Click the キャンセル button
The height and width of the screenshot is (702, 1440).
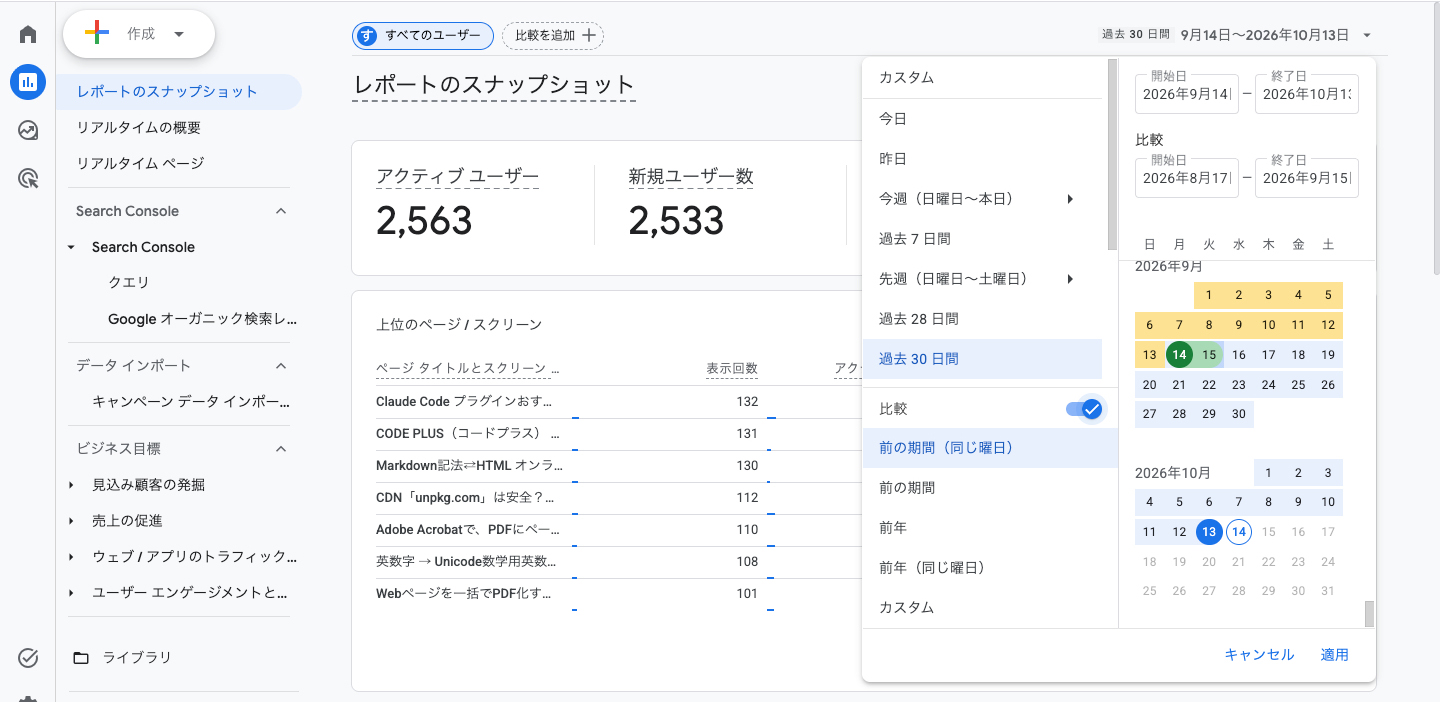click(1259, 655)
